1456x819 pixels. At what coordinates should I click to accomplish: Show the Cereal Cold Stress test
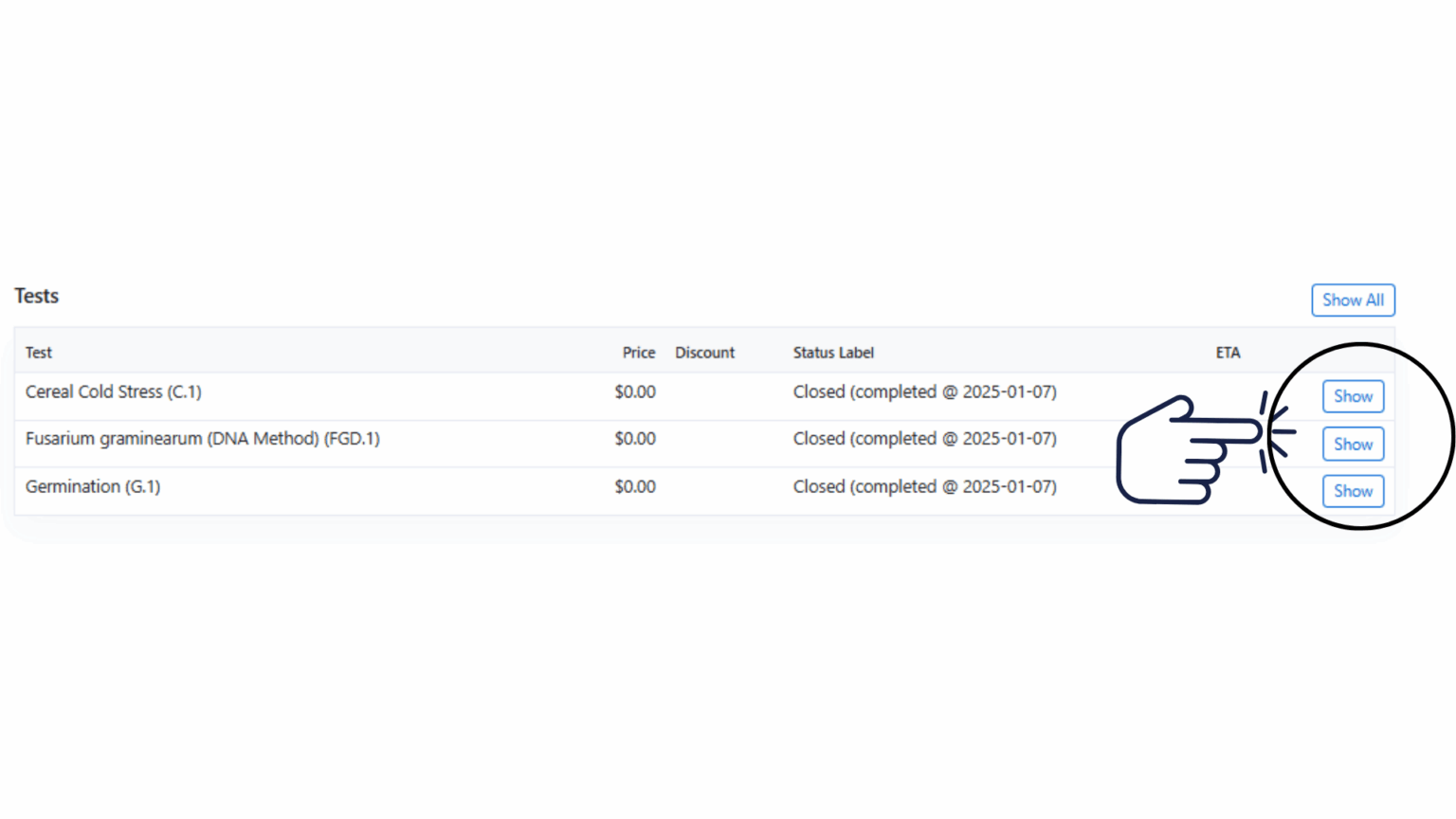click(1353, 396)
